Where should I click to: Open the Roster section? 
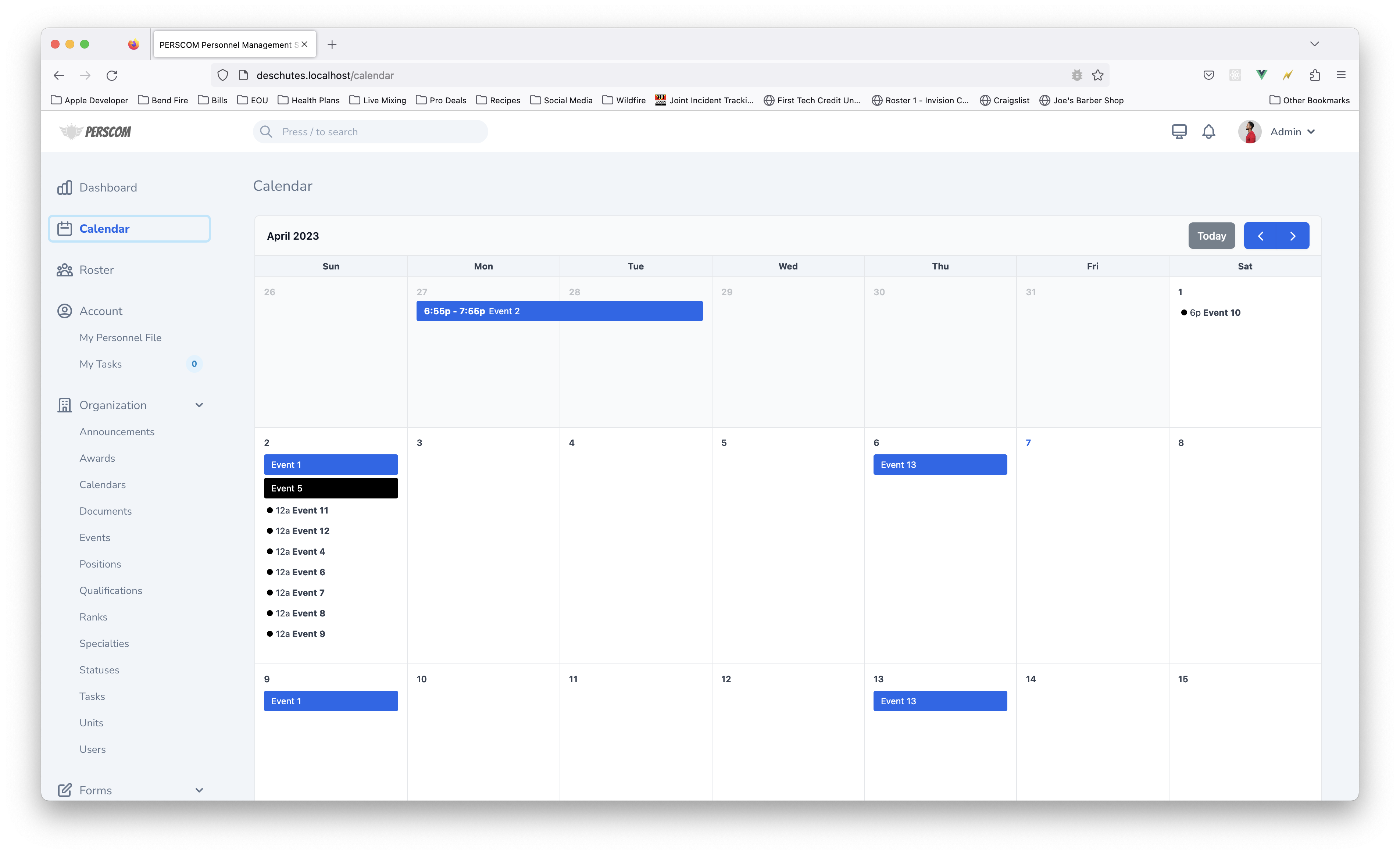coord(97,270)
